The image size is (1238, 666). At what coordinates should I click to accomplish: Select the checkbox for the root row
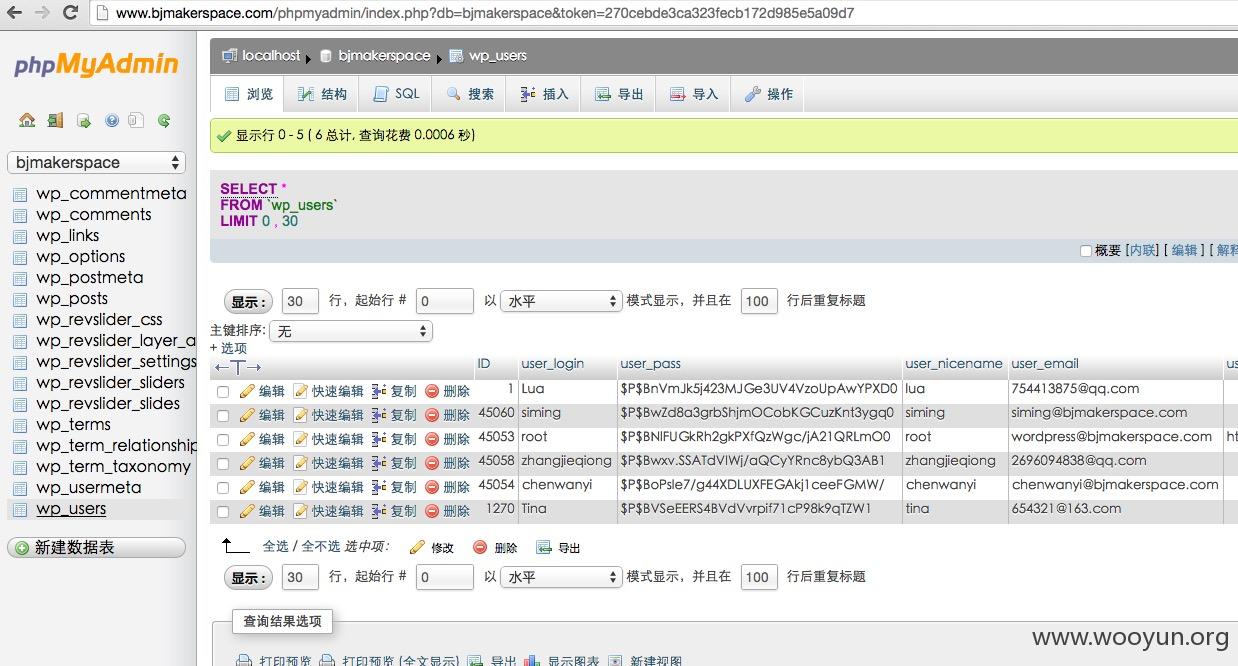pos(223,440)
